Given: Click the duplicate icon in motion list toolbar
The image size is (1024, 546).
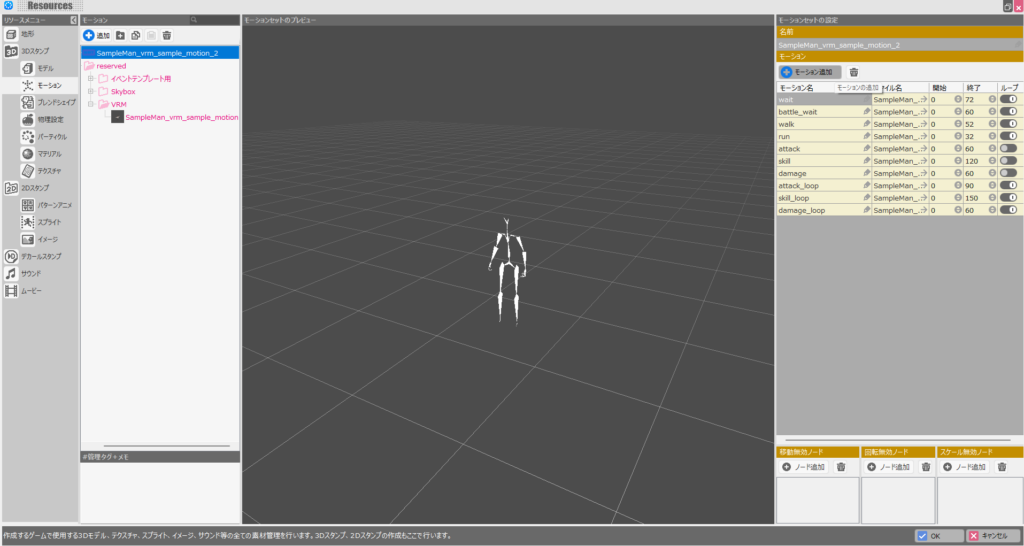Looking at the screenshot, I should point(135,35).
